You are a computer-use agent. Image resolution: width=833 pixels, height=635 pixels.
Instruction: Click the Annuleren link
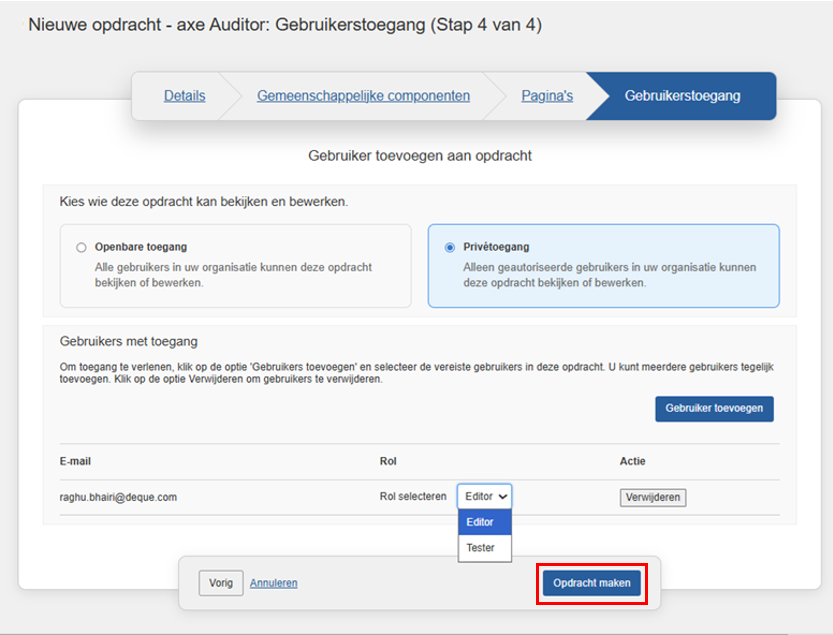point(273,583)
